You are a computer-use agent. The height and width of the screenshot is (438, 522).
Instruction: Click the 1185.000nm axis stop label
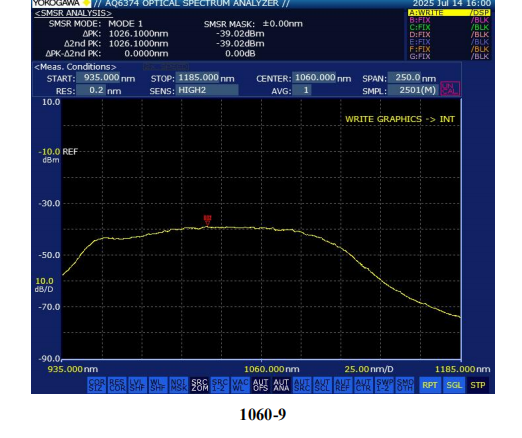pyautogui.click(x=462, y=369)
